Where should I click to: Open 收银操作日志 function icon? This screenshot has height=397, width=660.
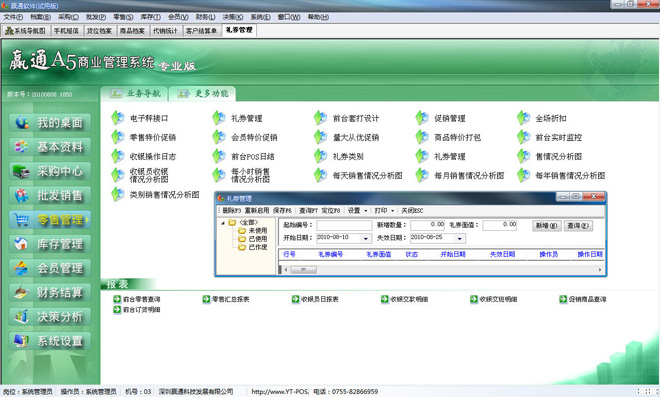pos(118,156)
